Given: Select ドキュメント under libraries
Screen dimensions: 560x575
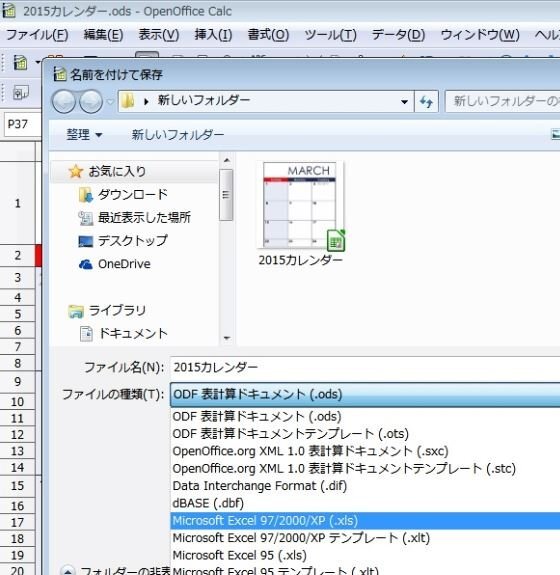Looking at the screenshot, I should tap(133, 334).
